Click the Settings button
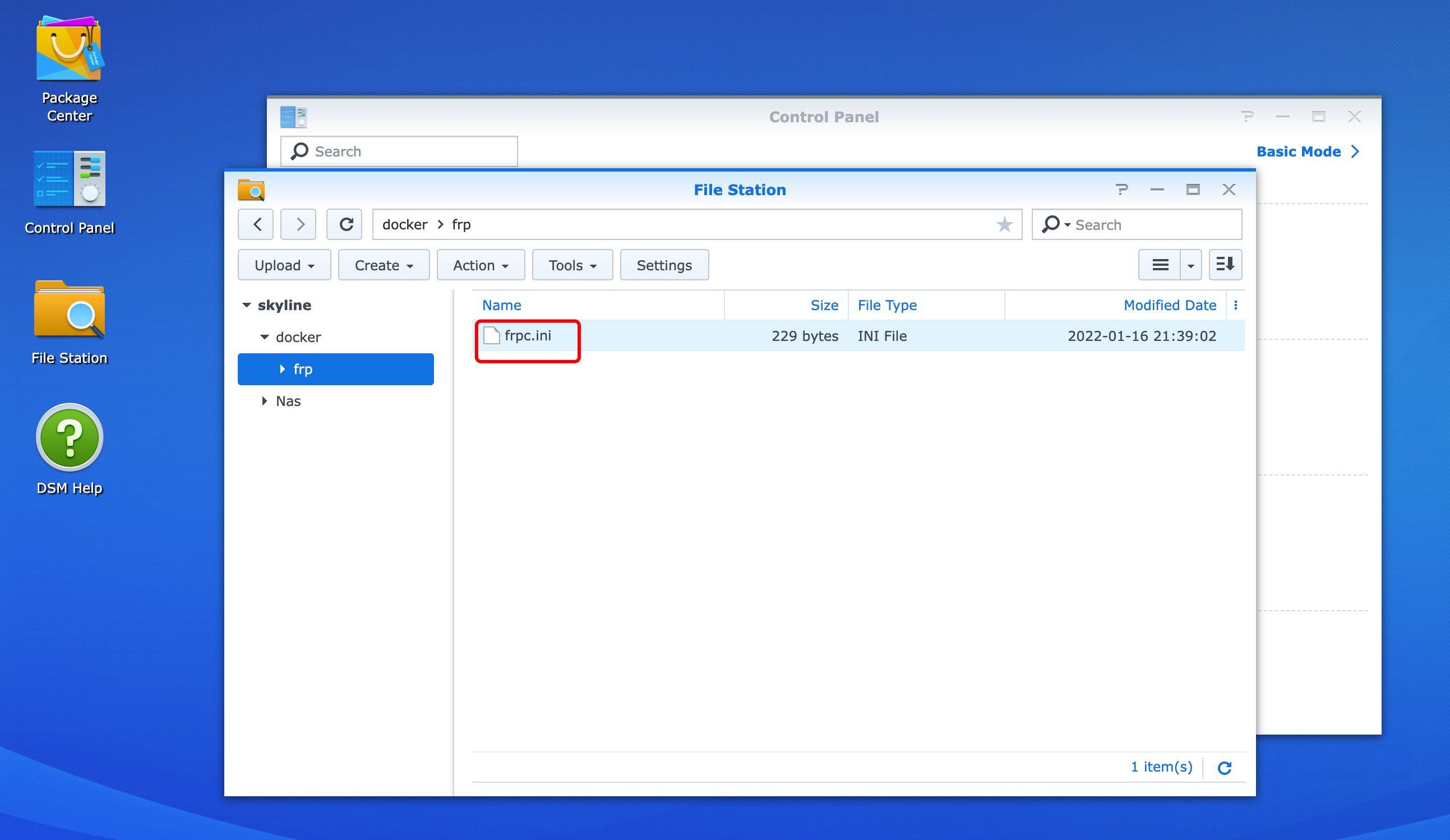 point(663,265)
